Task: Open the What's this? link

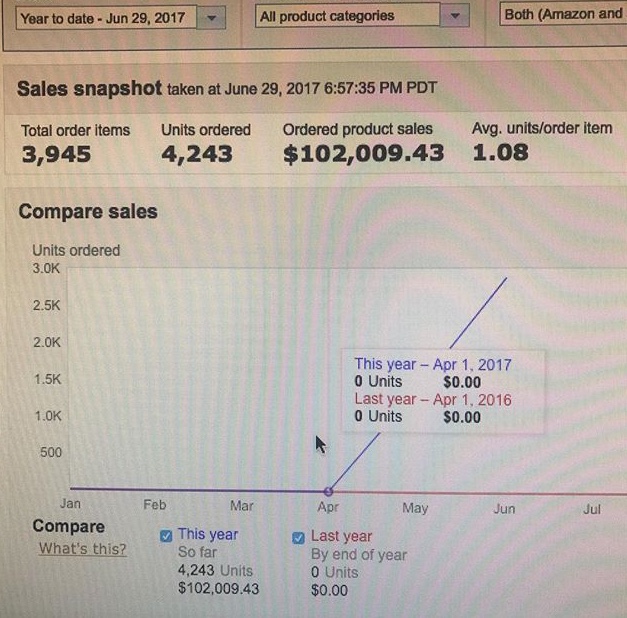Action: coord(83,548)
